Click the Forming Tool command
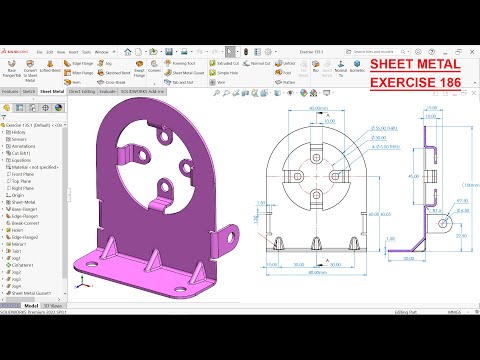Screen dimensions: 480x360 pyautogui.click(x=180, y=63)
